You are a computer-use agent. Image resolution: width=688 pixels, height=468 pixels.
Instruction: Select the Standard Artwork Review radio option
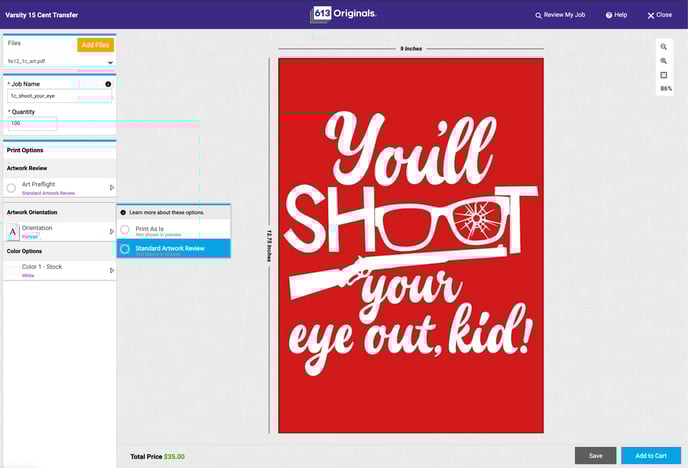125,249
